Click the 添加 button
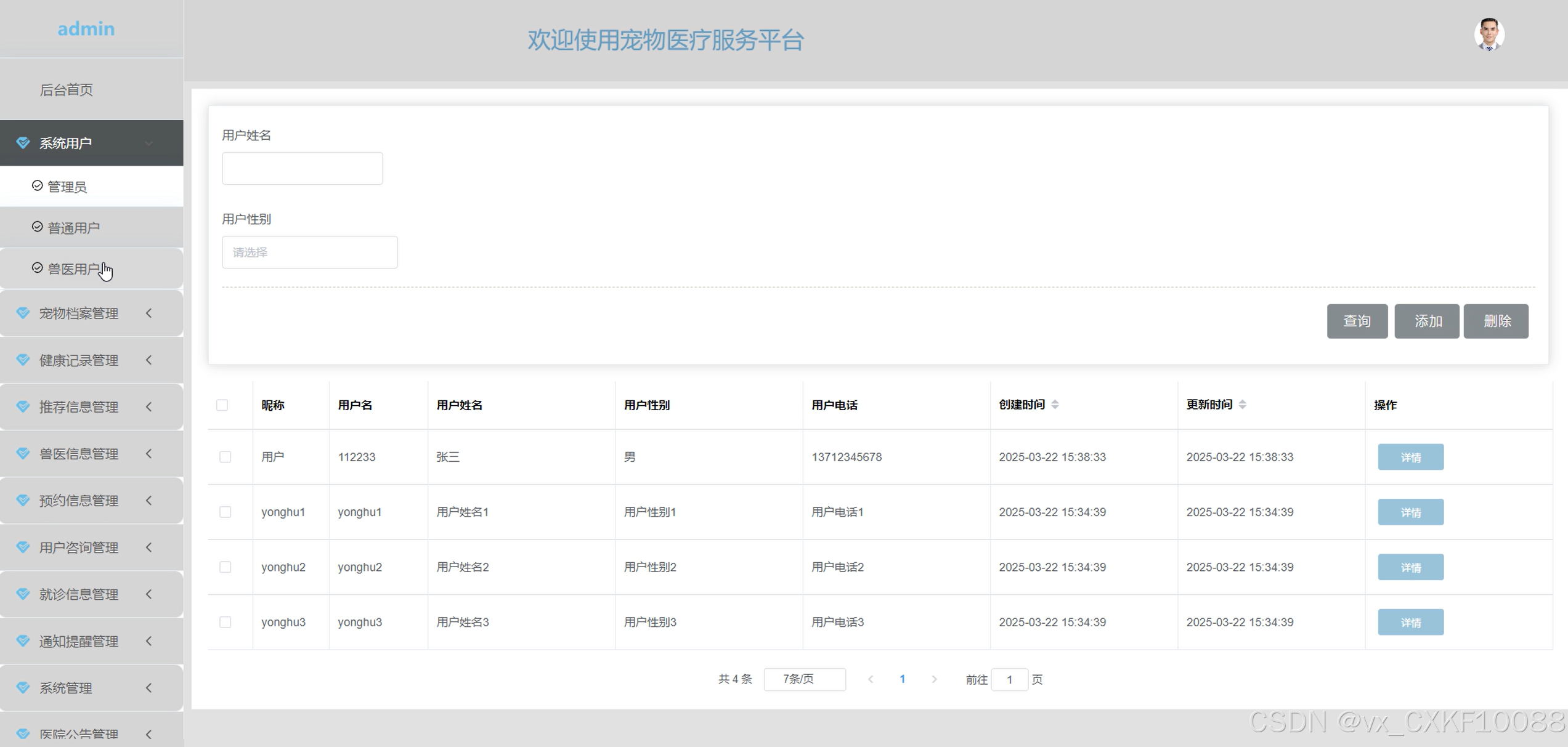 [1426, 321]
